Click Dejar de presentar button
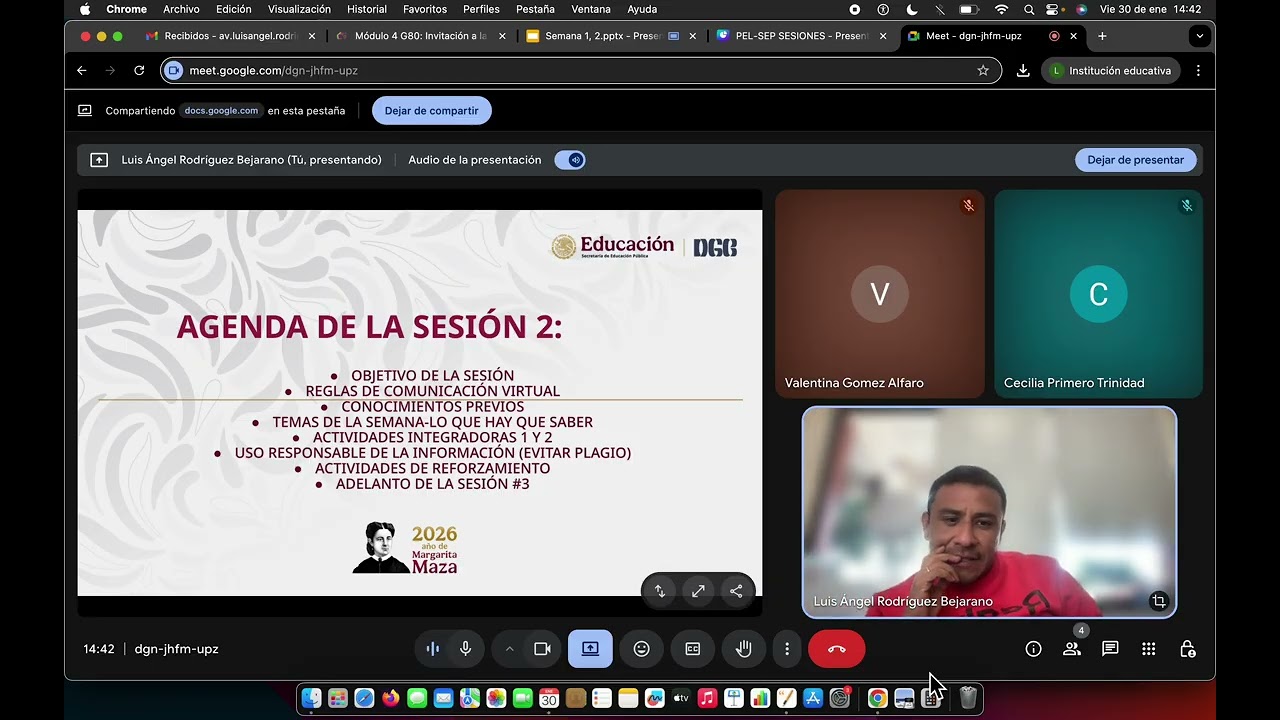 click(1135, 160)
